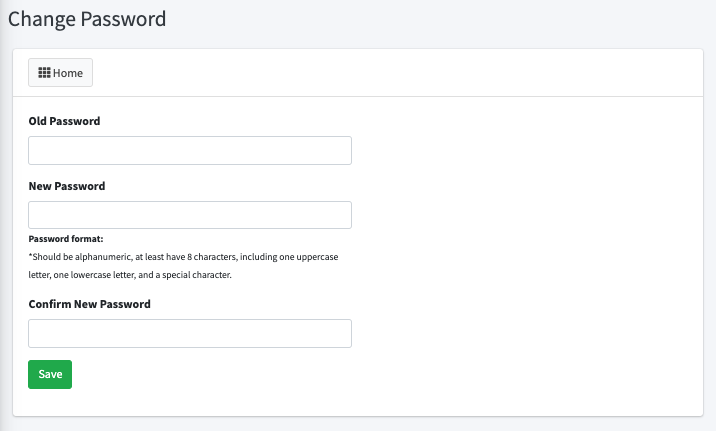Viewport: 716px width, 431px height.
Task: Submit the form with the green Save button
Action: (x=50, y=374)
